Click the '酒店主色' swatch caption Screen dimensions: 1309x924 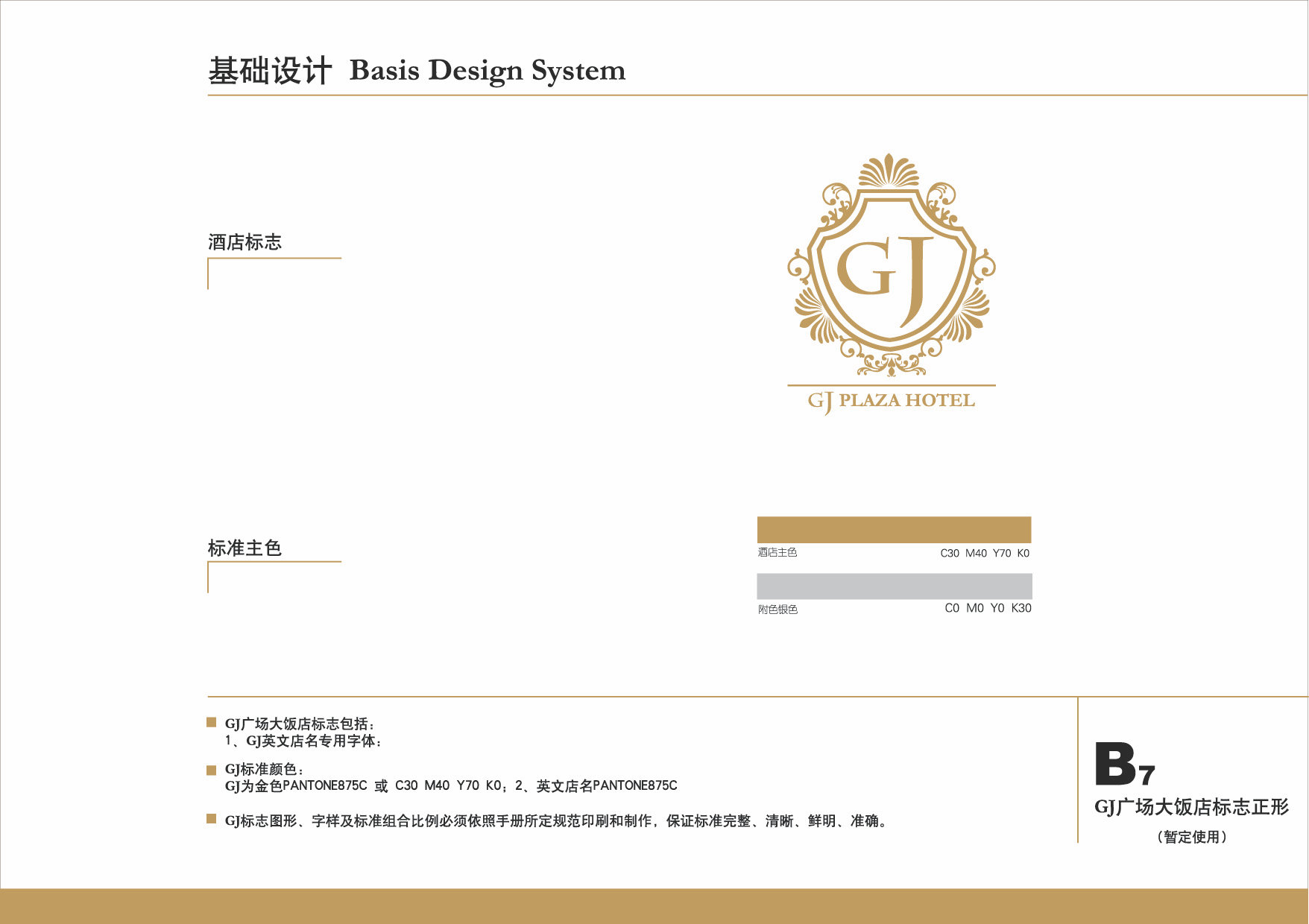(x=777, y=552)
